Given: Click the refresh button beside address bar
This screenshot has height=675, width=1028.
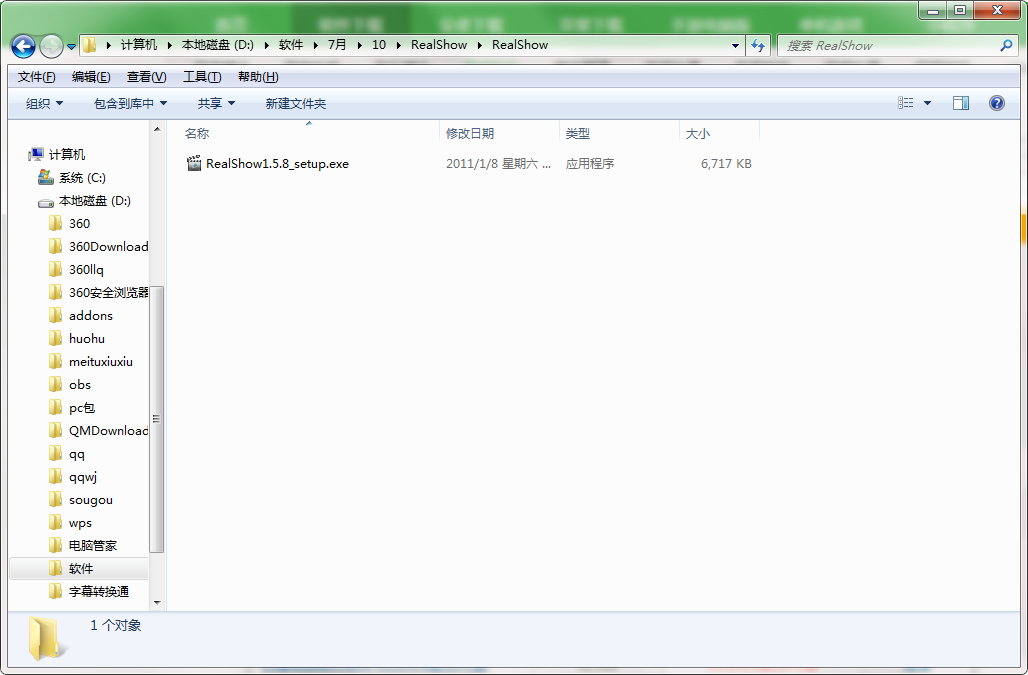Looking at the screenshot, I should (758, 45).
